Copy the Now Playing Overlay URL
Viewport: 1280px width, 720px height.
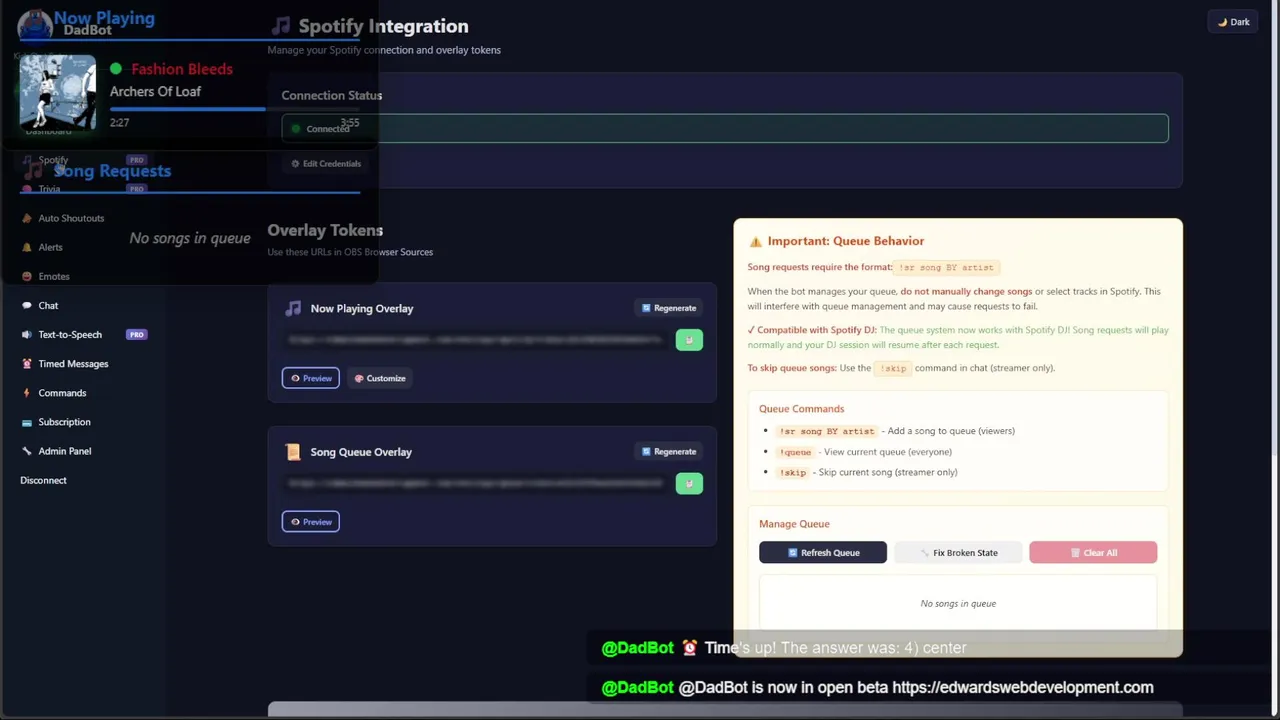[x=689, y=340]
